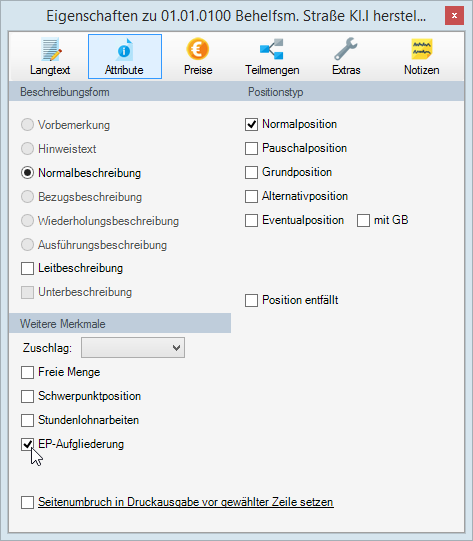
Task: Uncheck the Normalposition checkbox
Action: tap(252, 124)
